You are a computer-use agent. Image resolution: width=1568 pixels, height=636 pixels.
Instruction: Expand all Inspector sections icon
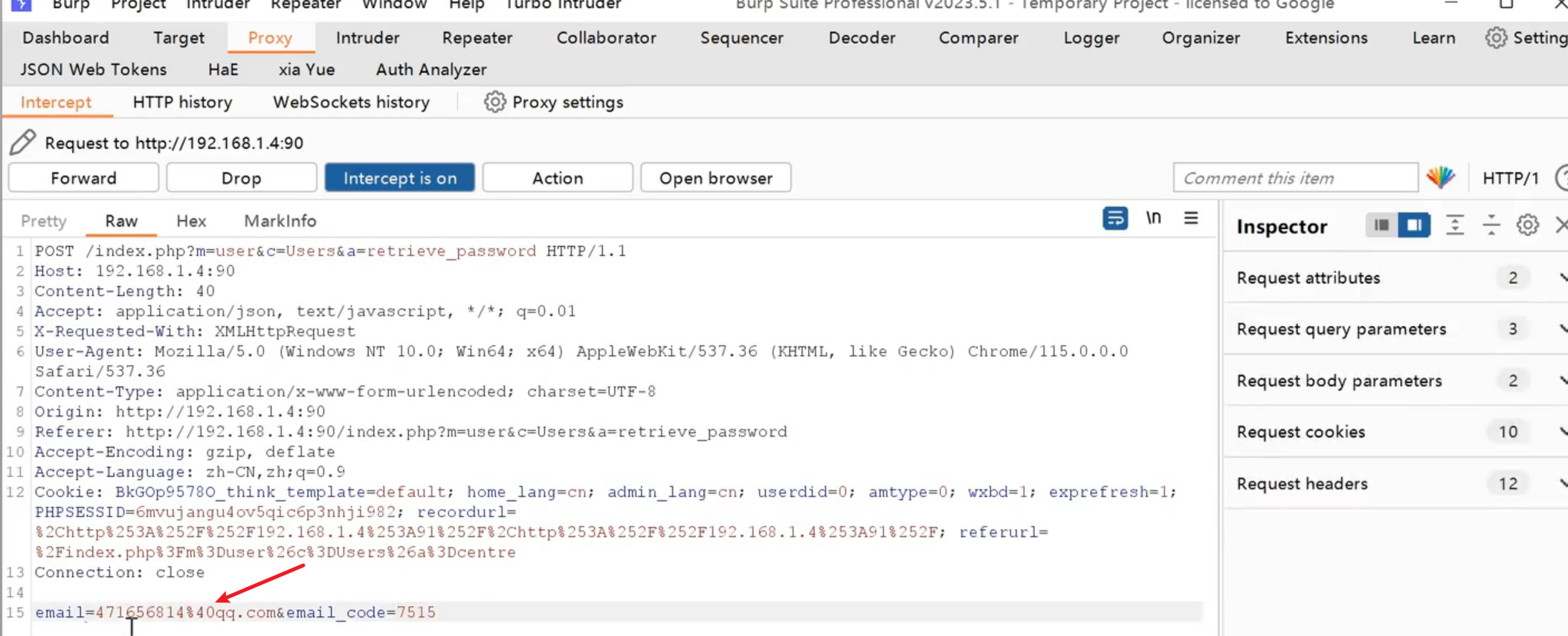click(1455, 225)
